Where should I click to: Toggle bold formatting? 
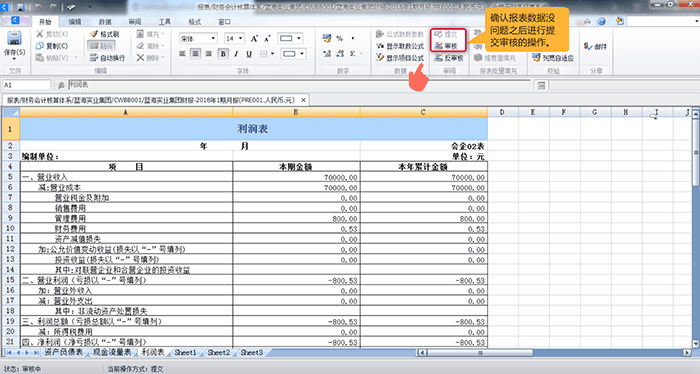click(x=223, y=54)
